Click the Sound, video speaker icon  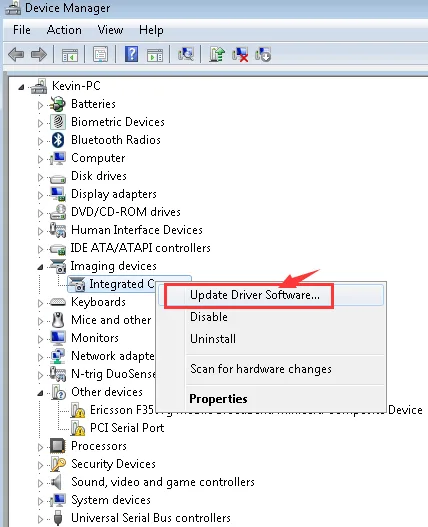click(56, 482)
